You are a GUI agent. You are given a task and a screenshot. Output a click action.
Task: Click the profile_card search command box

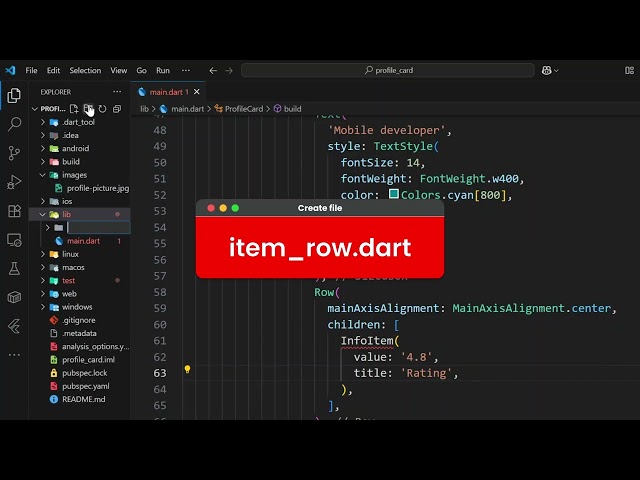click(388, 70)
